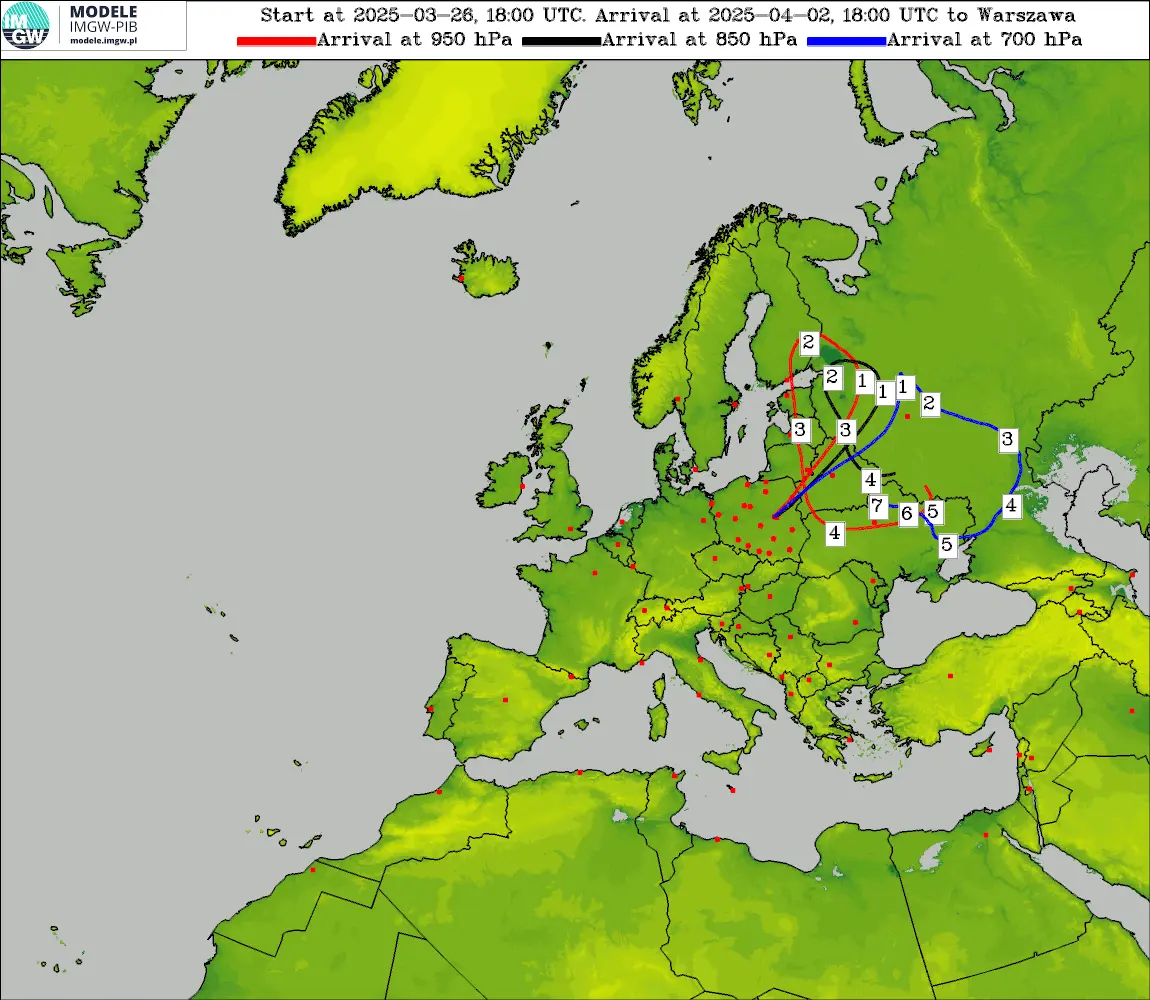Click day marker 3 on black trajectory

(x=846, y=431)
